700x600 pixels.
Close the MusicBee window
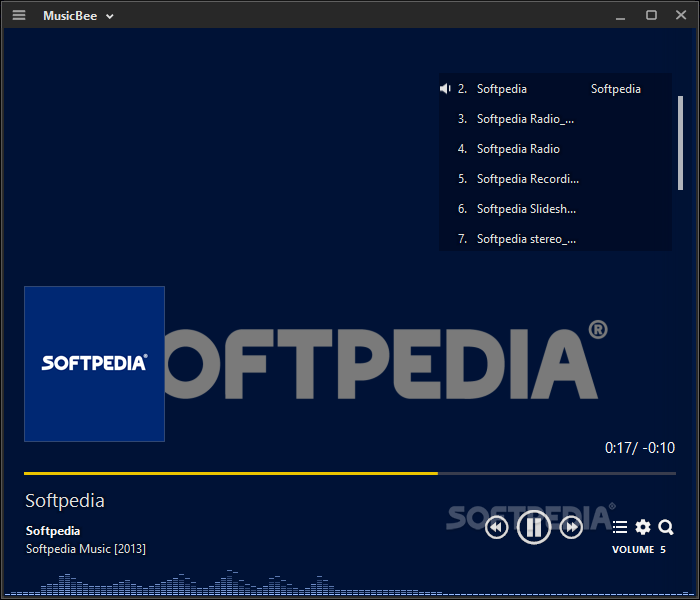tap(681, 15)
